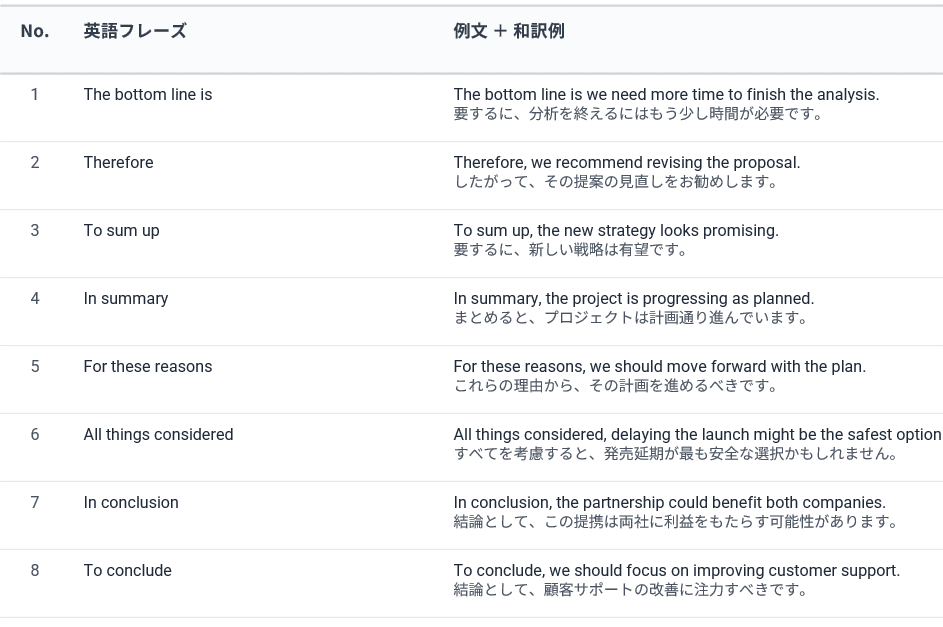The width and height of the screenshot is (943, 627).
Task: Click the sentence about delaying the launch
Action: point(697,435)
